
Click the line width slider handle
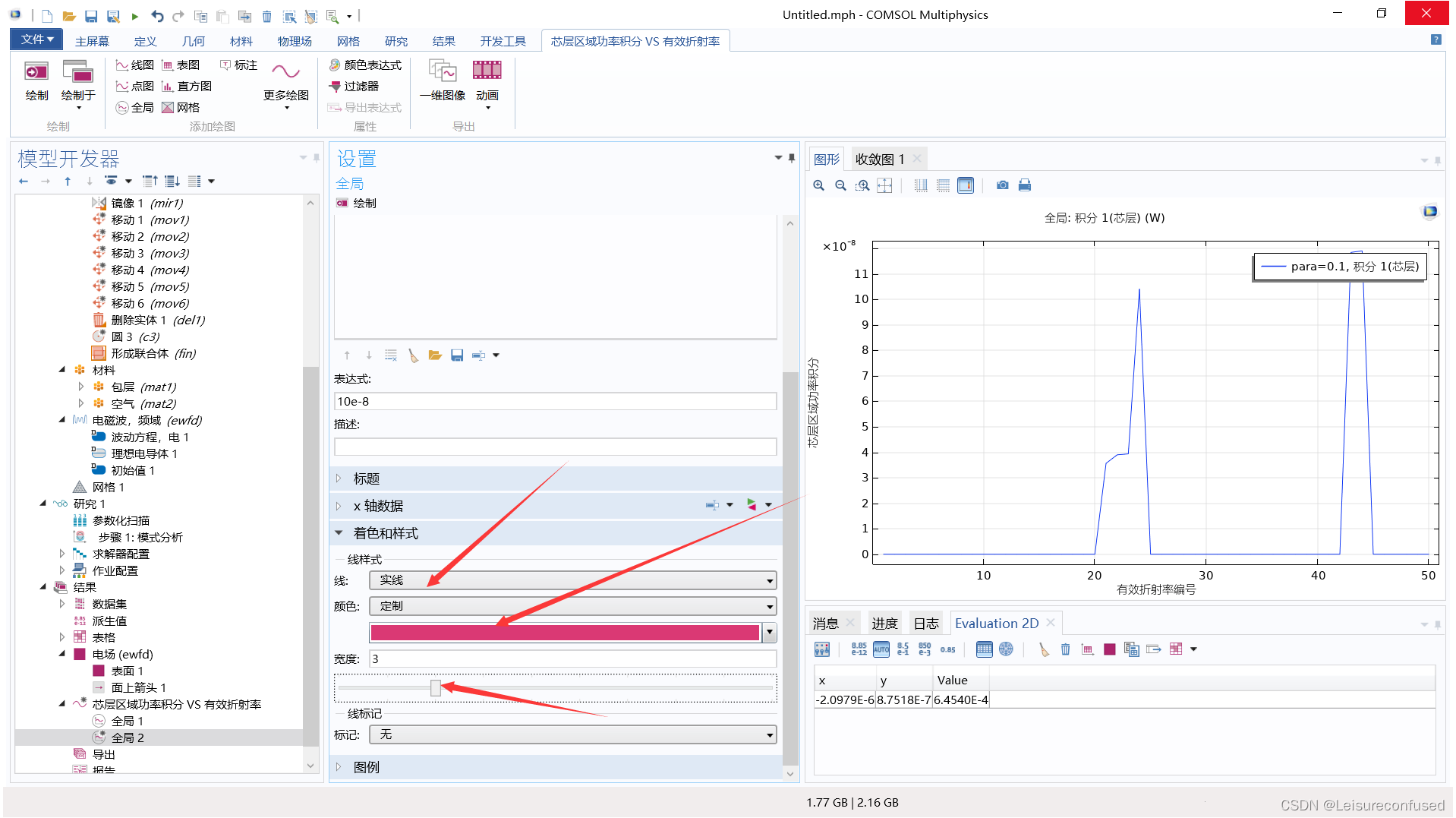coord(435,688)
